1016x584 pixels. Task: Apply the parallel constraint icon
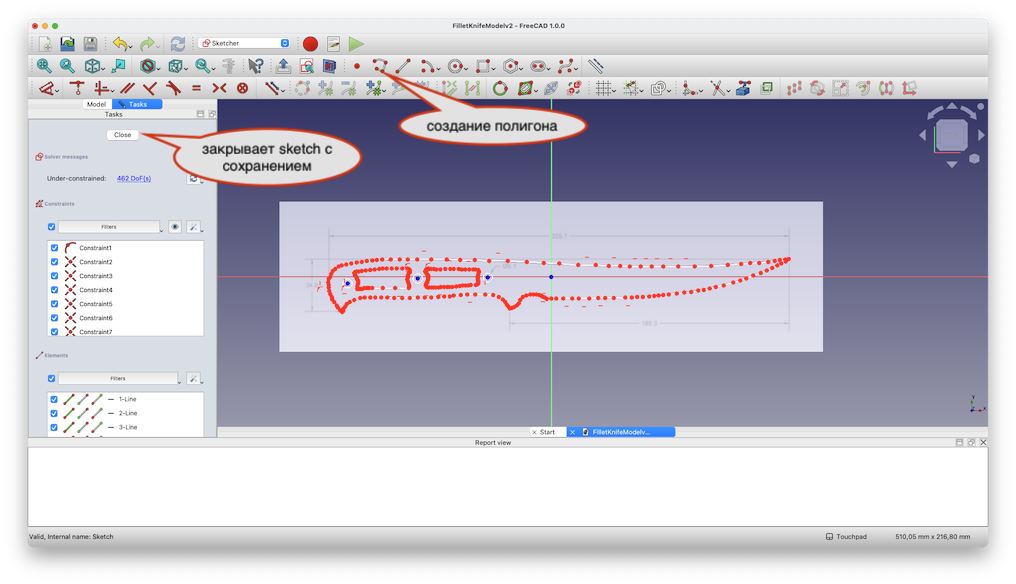pos(128,89)
